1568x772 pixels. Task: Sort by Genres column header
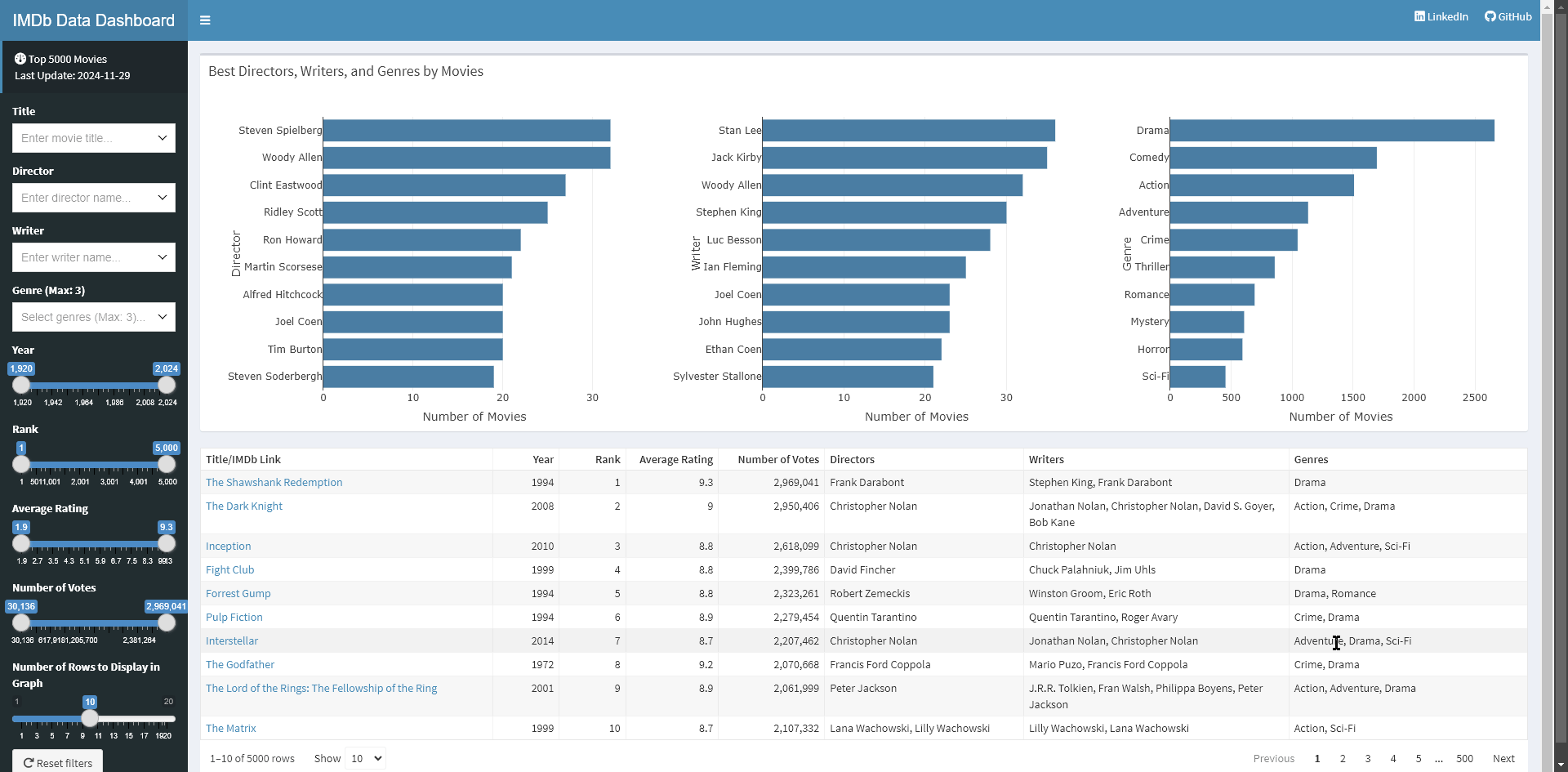[1407, 459]
